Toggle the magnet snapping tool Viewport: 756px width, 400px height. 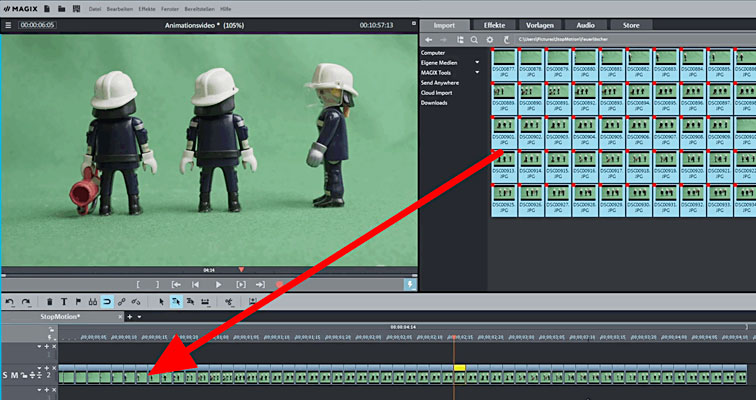pyautogui.click(x=106, y=301)
